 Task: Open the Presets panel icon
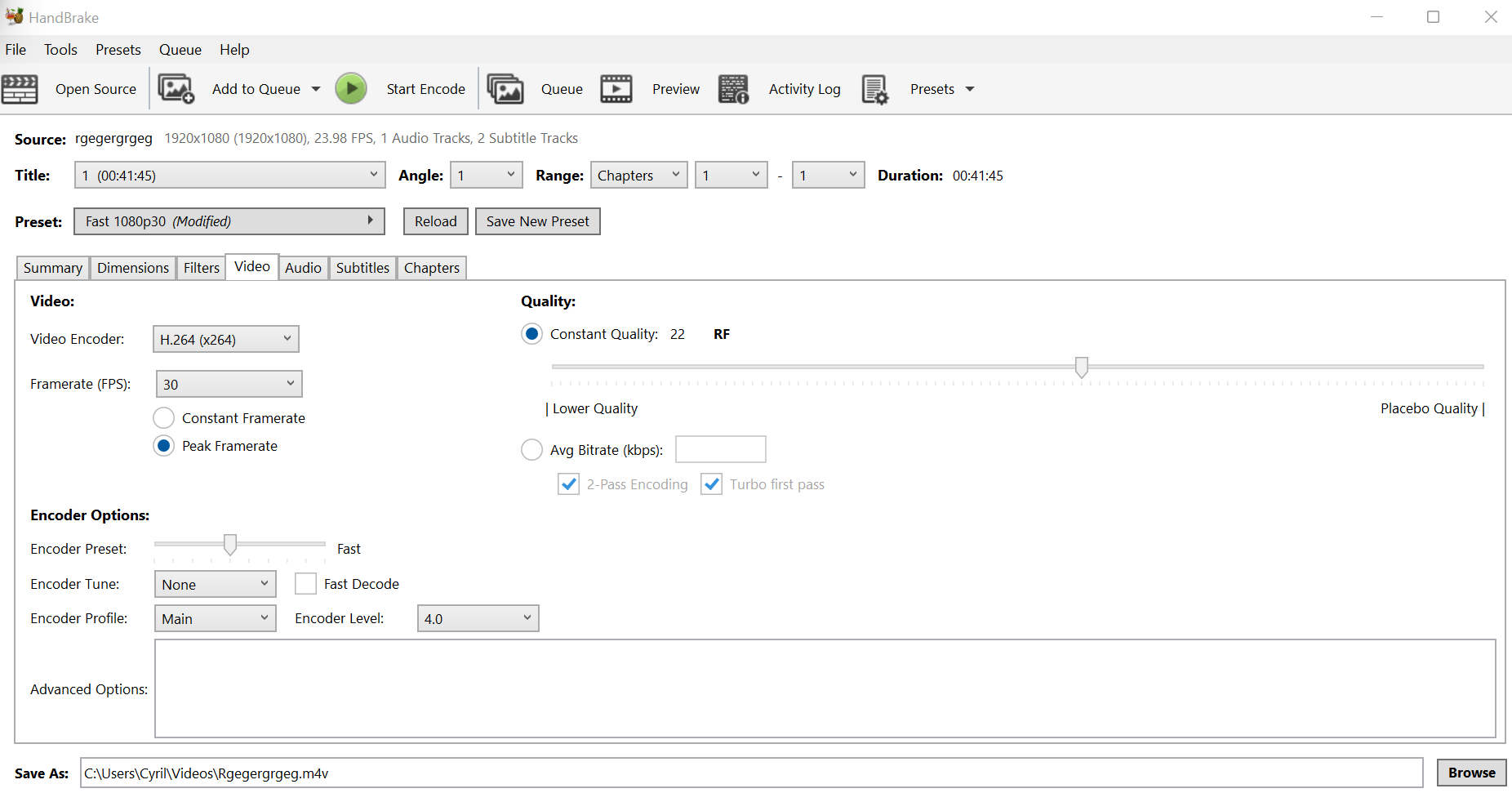874,88
